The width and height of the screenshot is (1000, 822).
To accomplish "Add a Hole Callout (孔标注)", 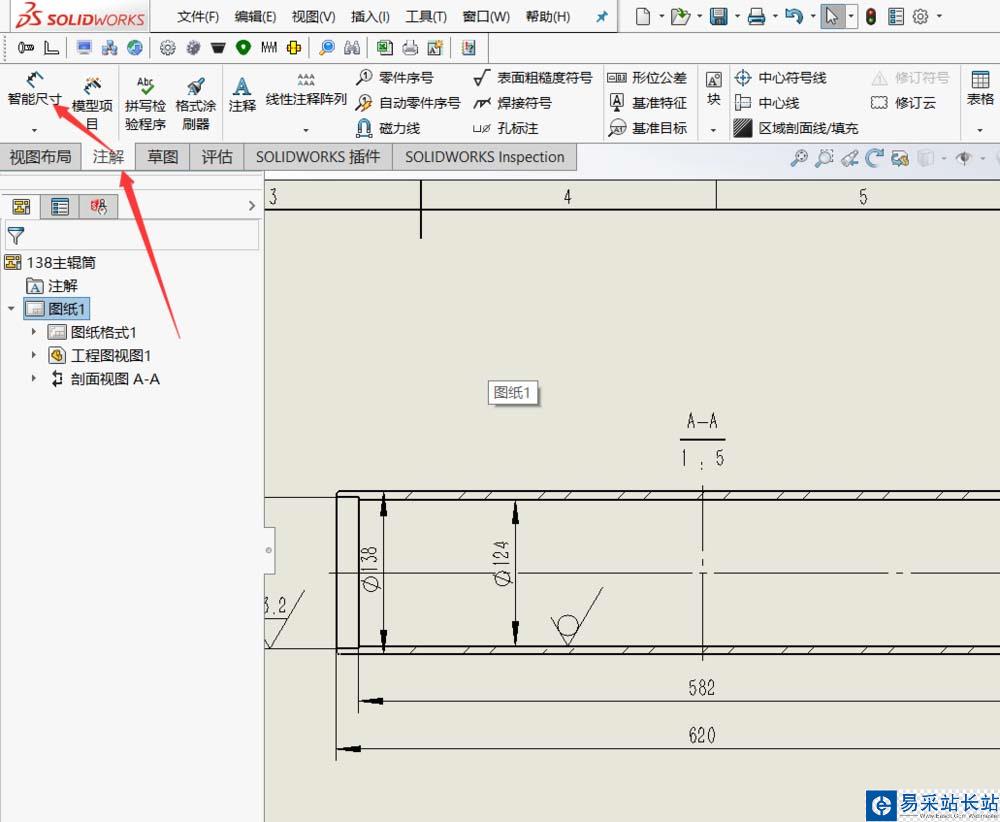I will 506,128.
